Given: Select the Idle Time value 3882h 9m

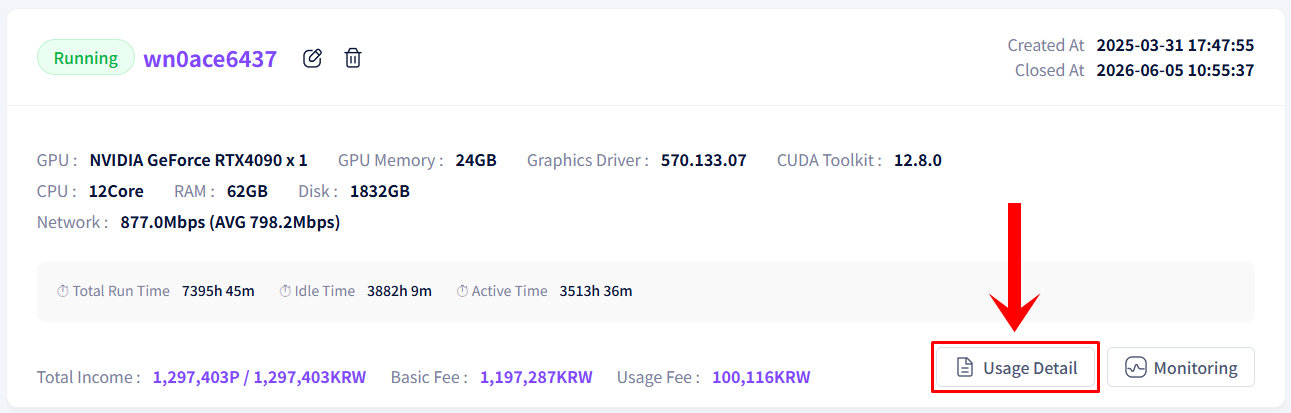Looking at the screenshot, I should pyautogui.click(x=399, y=291).
